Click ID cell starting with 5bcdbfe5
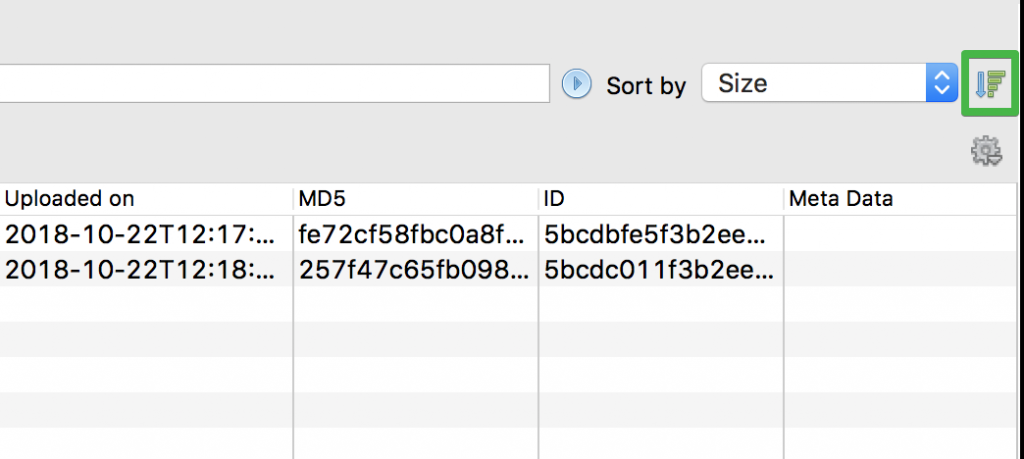 (x=655, y=235)
